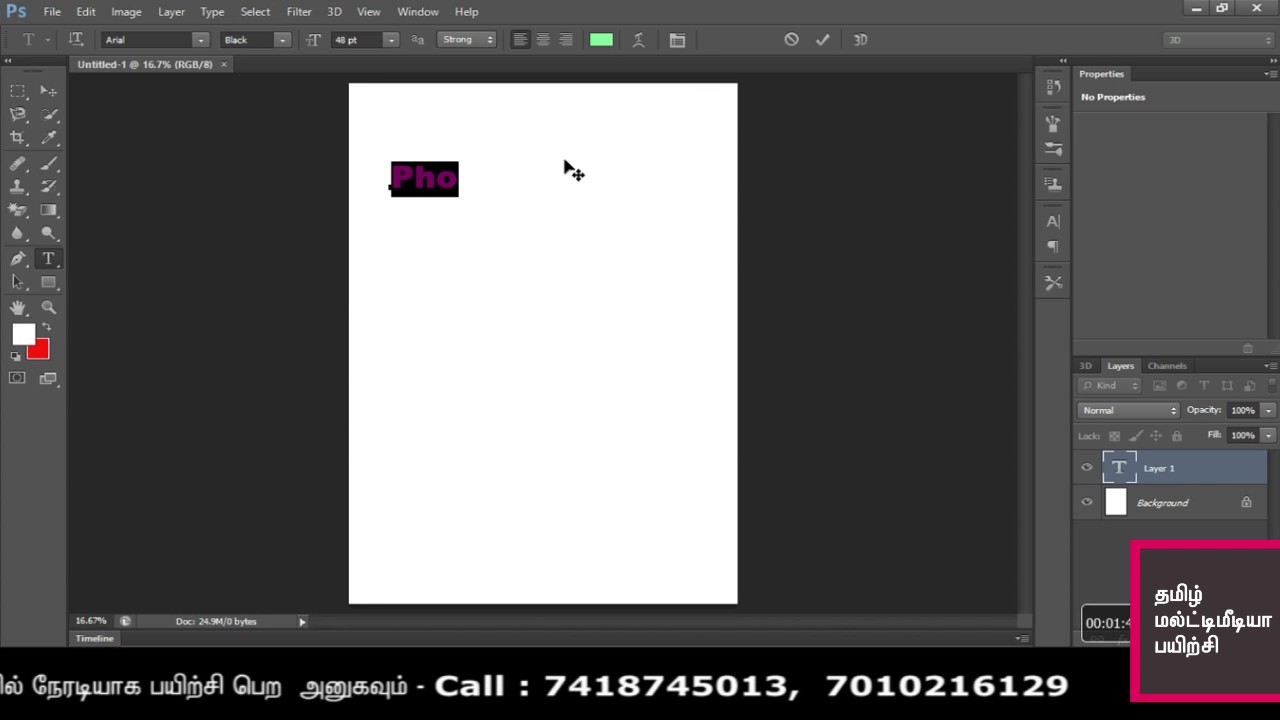The width and height of the screenshot is (1280, 720).
Task: Open Create Warped Text dialog
Action: tap(638, 40)
